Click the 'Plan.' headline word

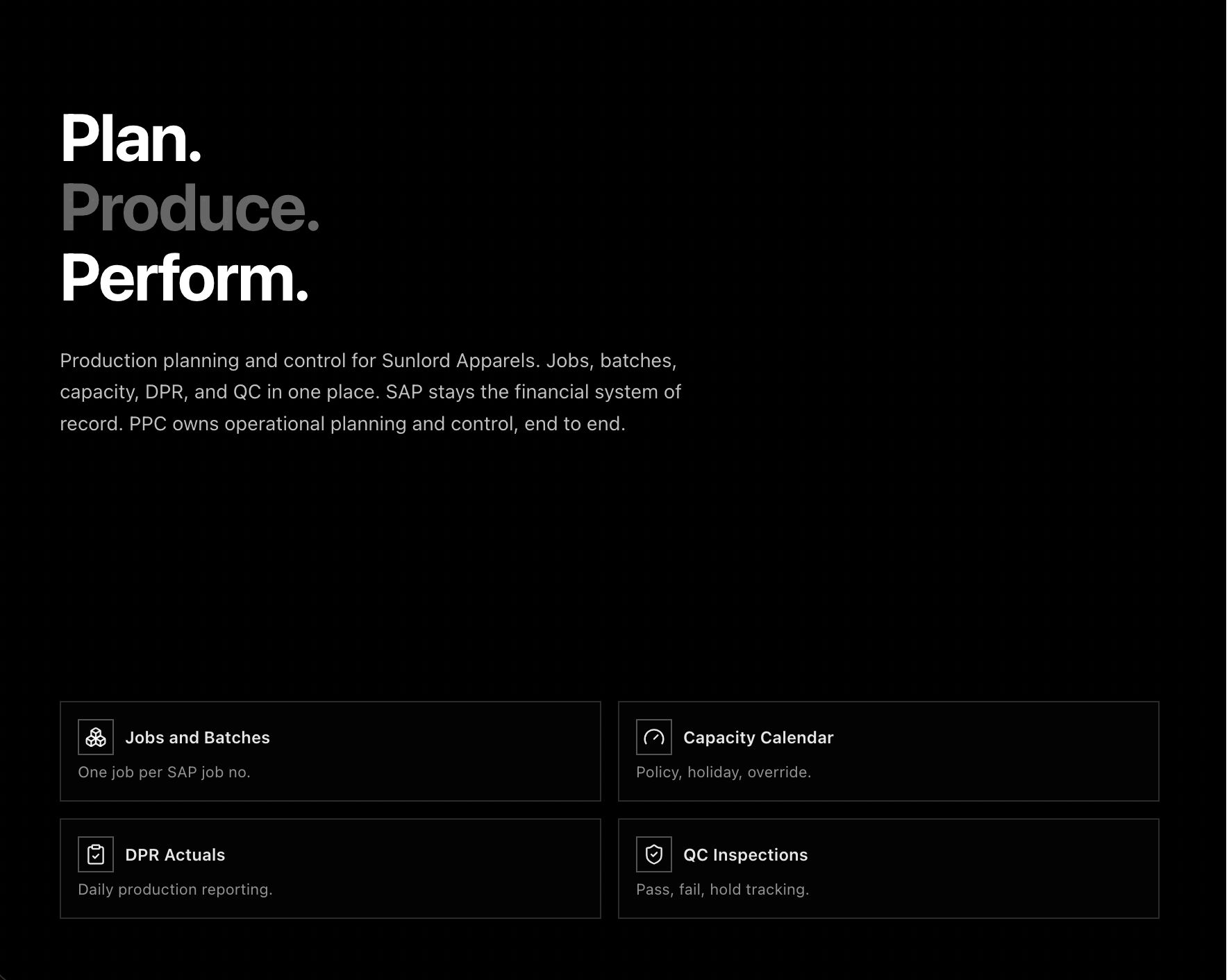131,139
